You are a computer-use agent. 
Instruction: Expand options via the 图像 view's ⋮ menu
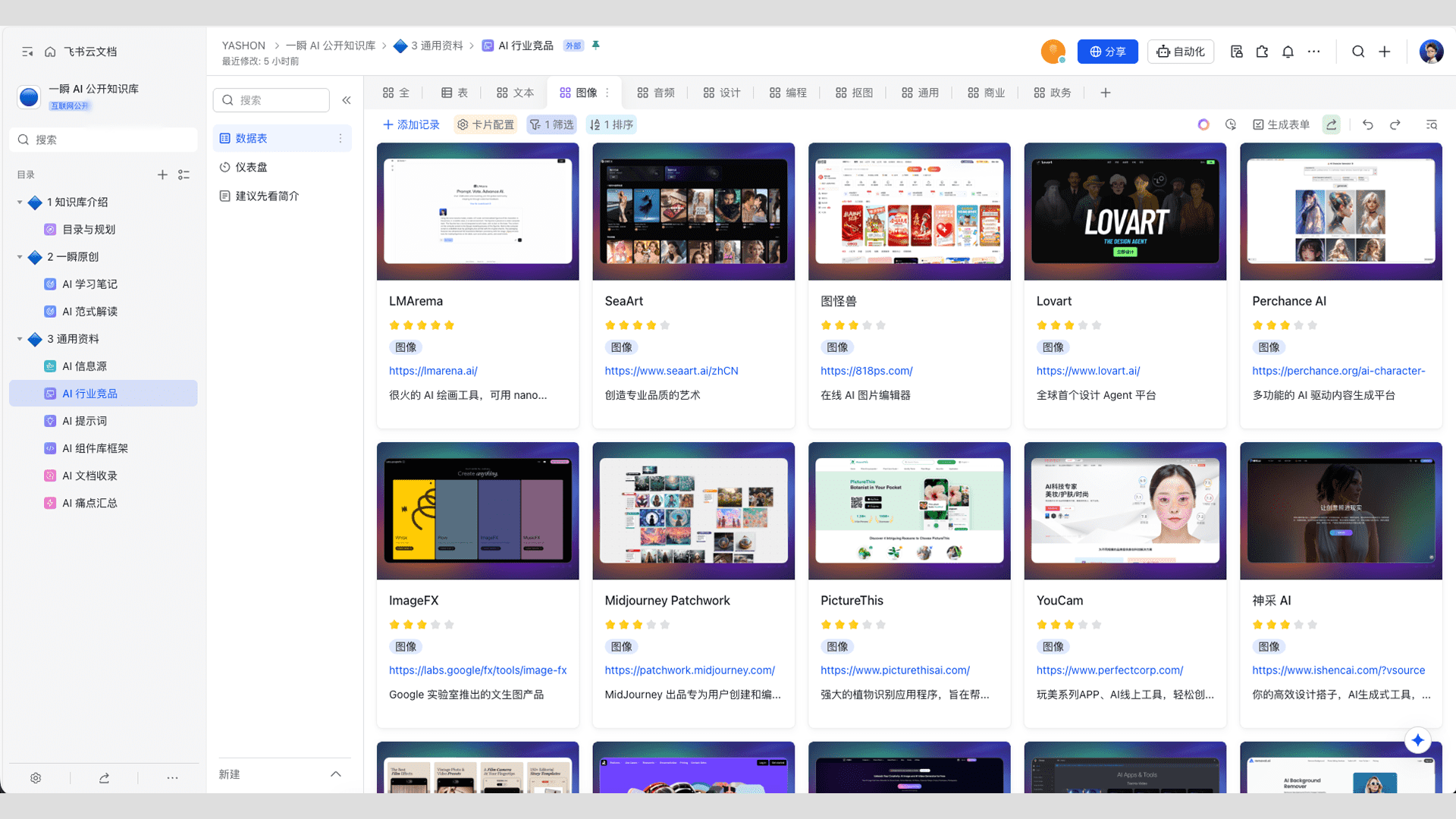point(607,93)
